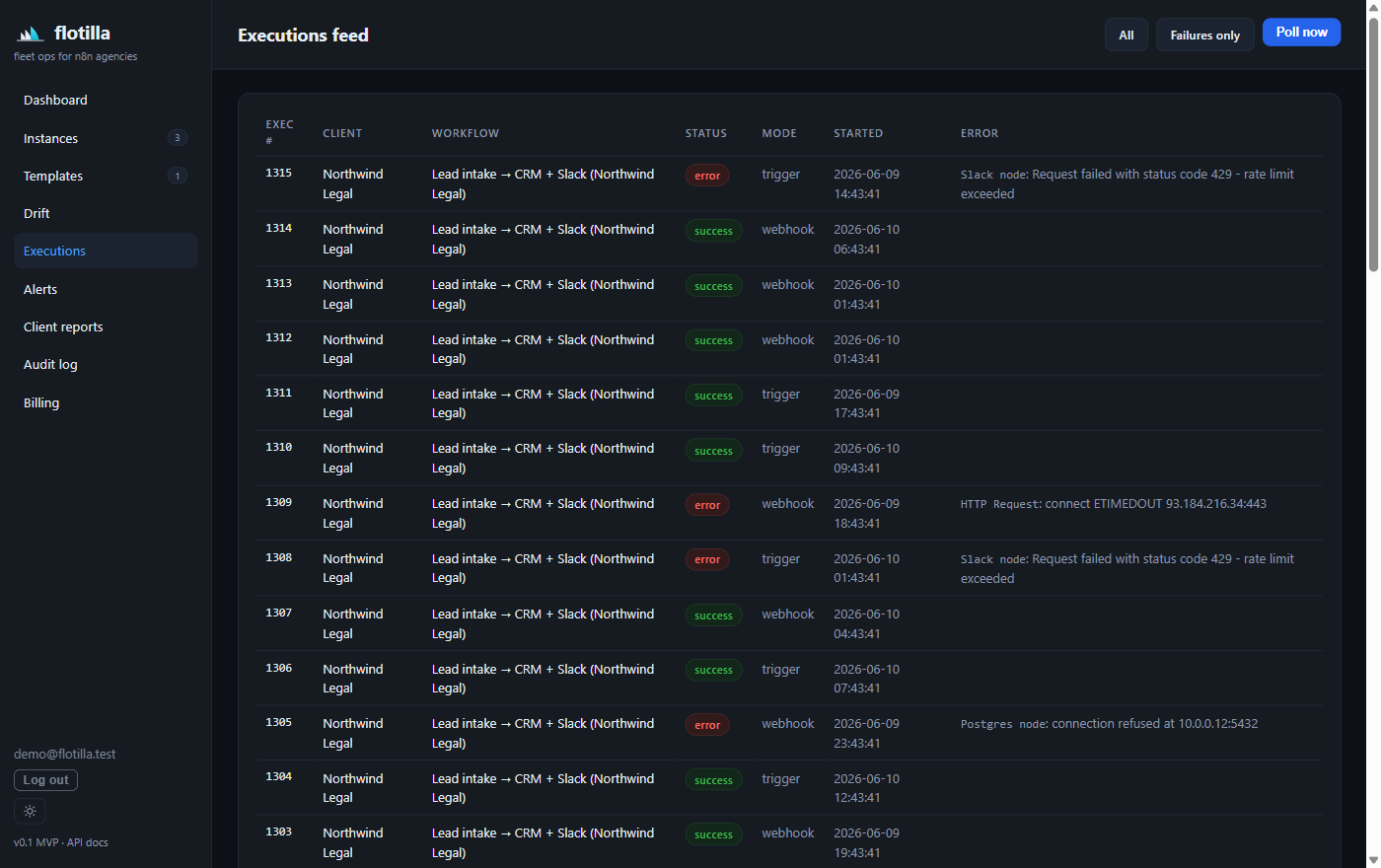Go to Instances in sidebar

click(x=106, y=138)
